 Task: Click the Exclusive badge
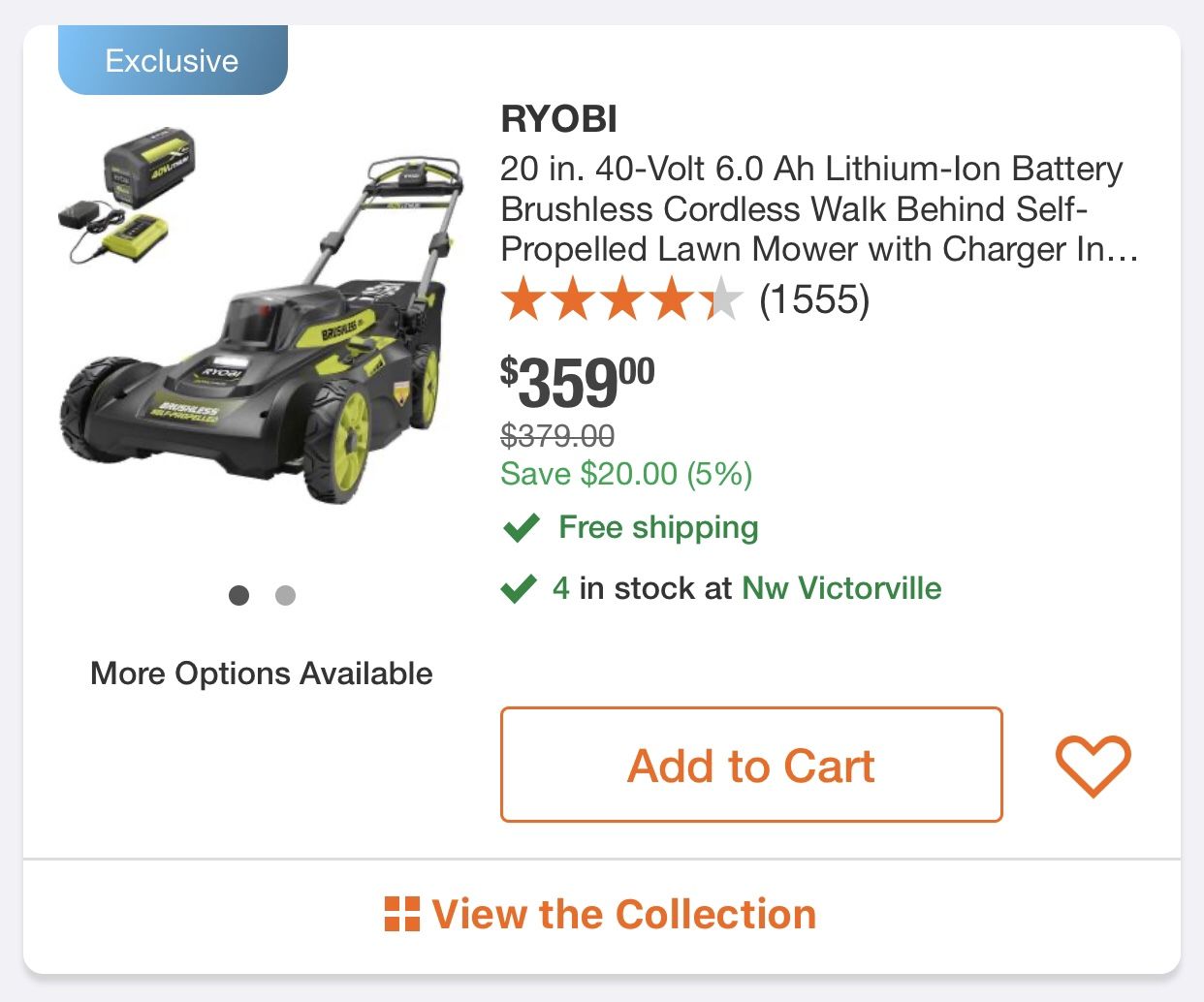[x=172, y=59]
